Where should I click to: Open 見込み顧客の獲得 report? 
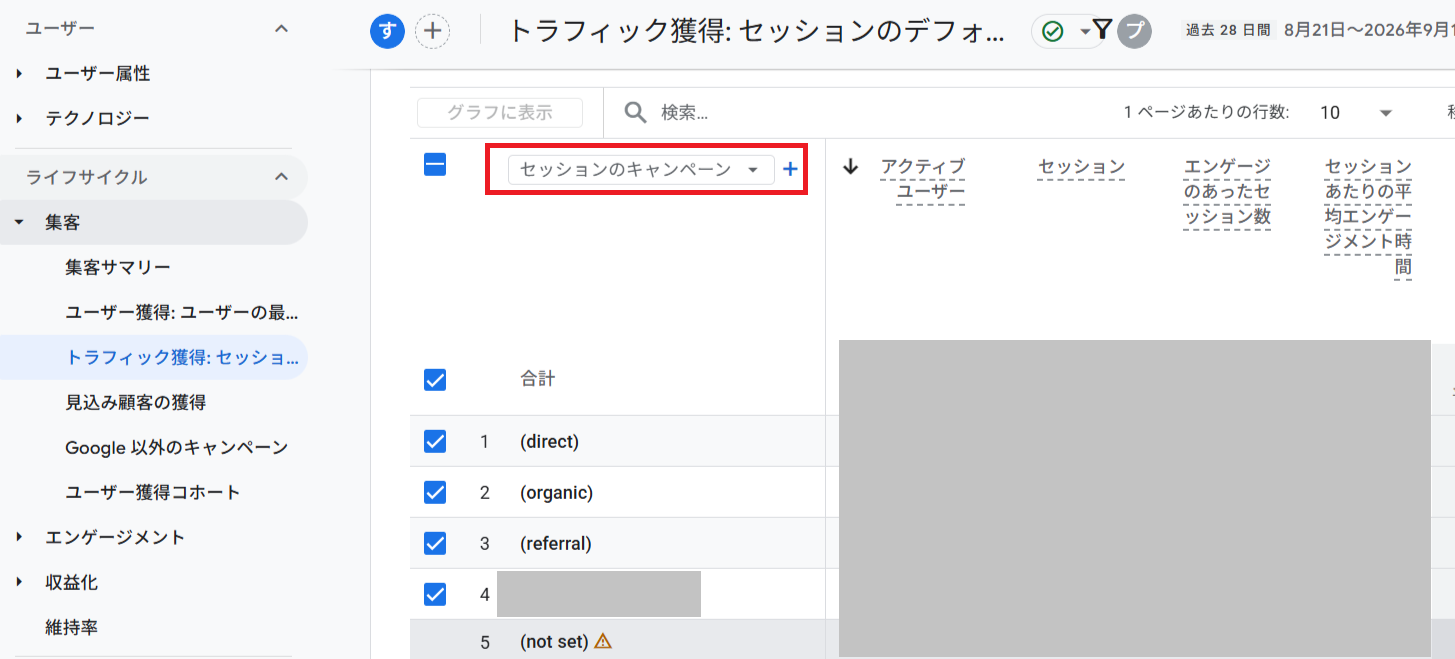[136, 402]
